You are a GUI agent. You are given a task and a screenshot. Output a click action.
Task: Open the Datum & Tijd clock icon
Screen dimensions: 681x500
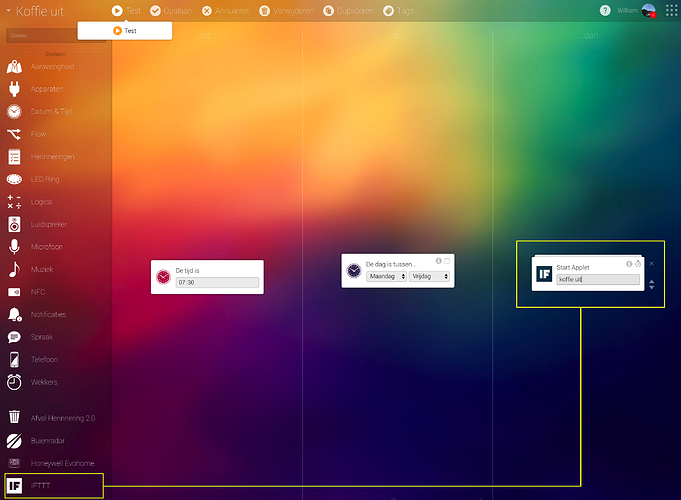pos(14,112)
